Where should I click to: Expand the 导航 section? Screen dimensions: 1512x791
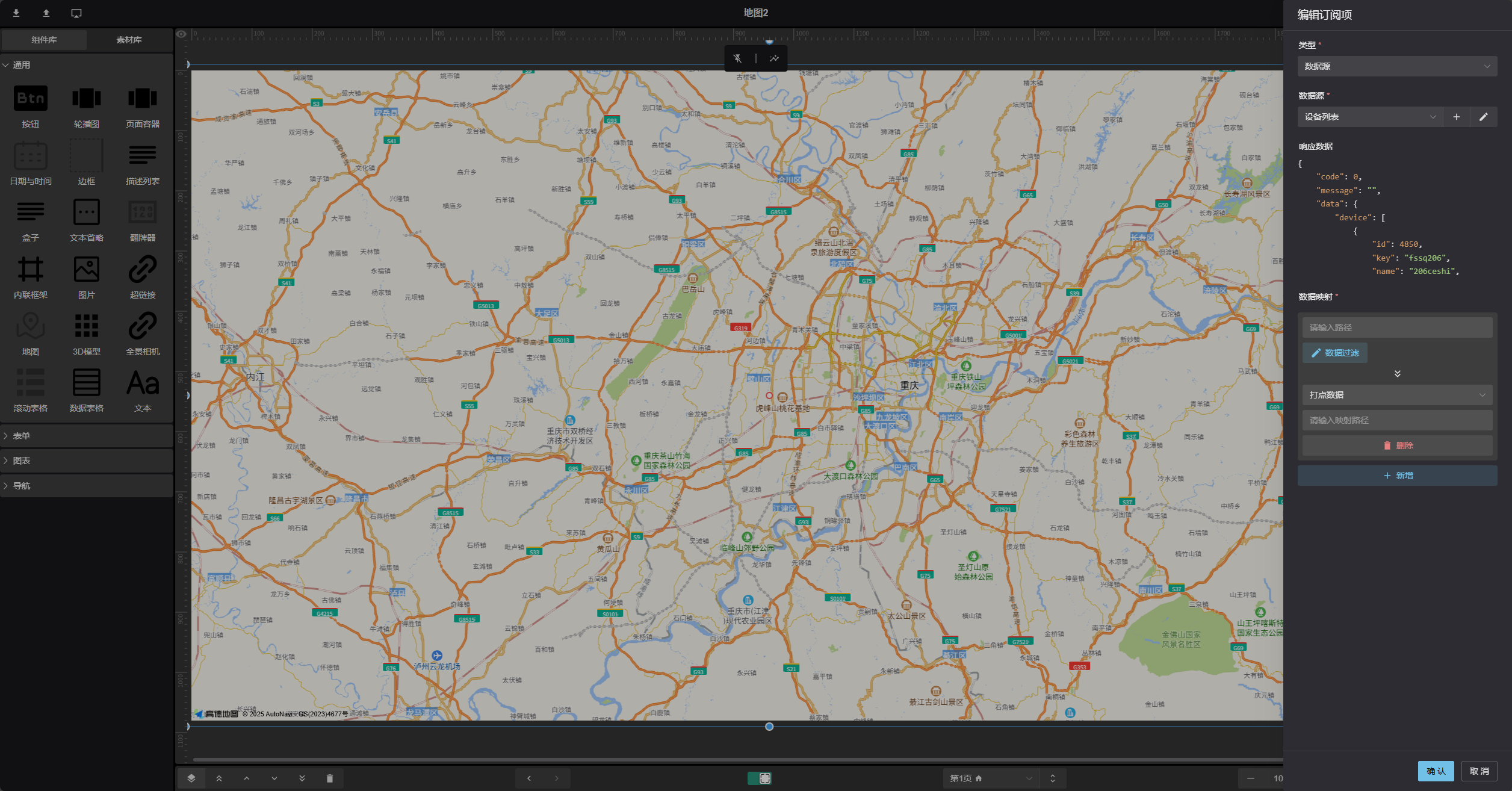tap(87, 486)
